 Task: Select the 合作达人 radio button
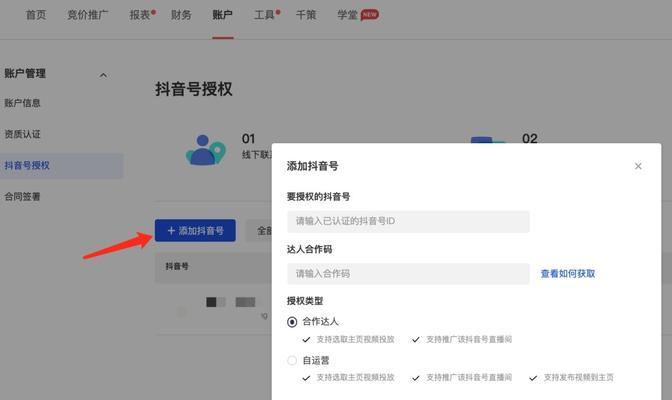pyautogui.click(x=292, y=322)
